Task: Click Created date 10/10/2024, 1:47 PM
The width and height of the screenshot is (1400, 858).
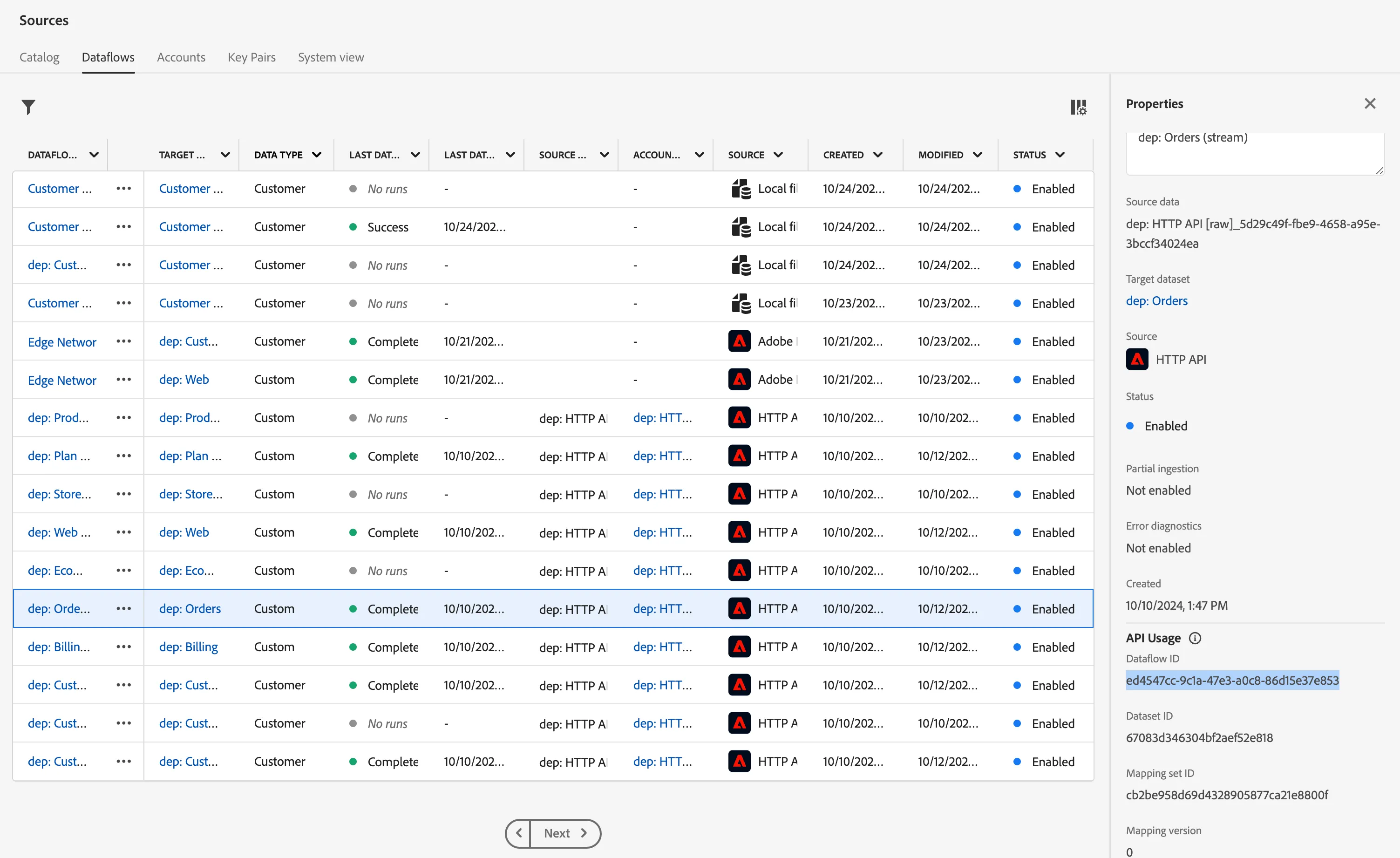Action: [x=1177, y=605]
